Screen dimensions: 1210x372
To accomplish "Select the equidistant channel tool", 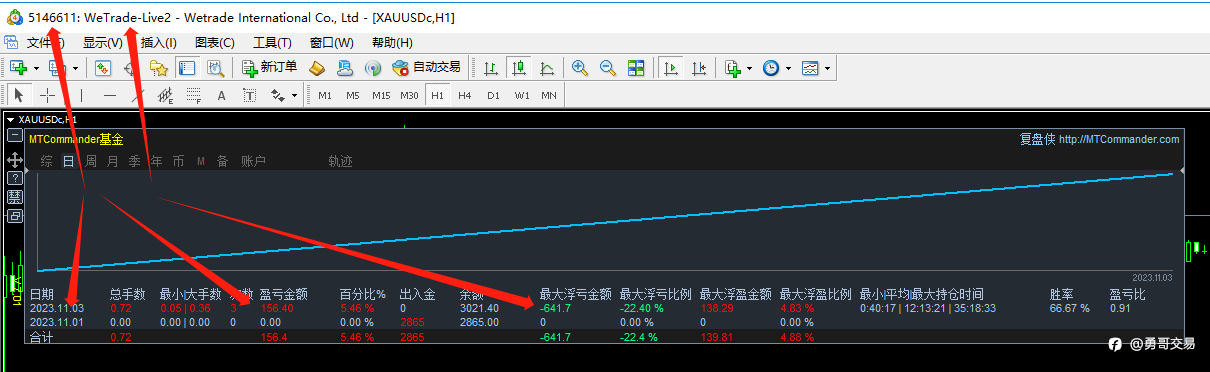I will click(x=165, y=95).
